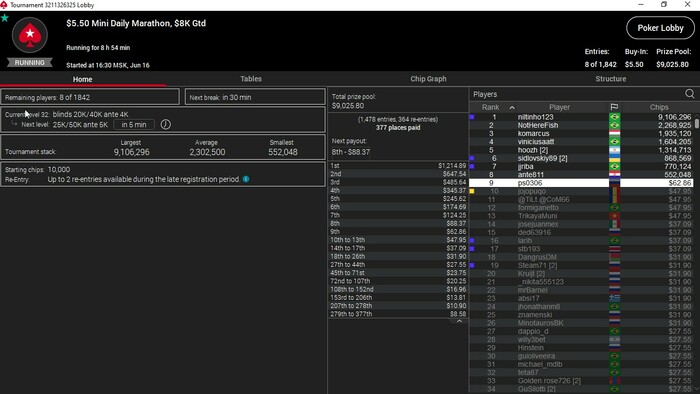Click the largest stack value 9,106,296
700x394 pixels.
tap(131, 152)
